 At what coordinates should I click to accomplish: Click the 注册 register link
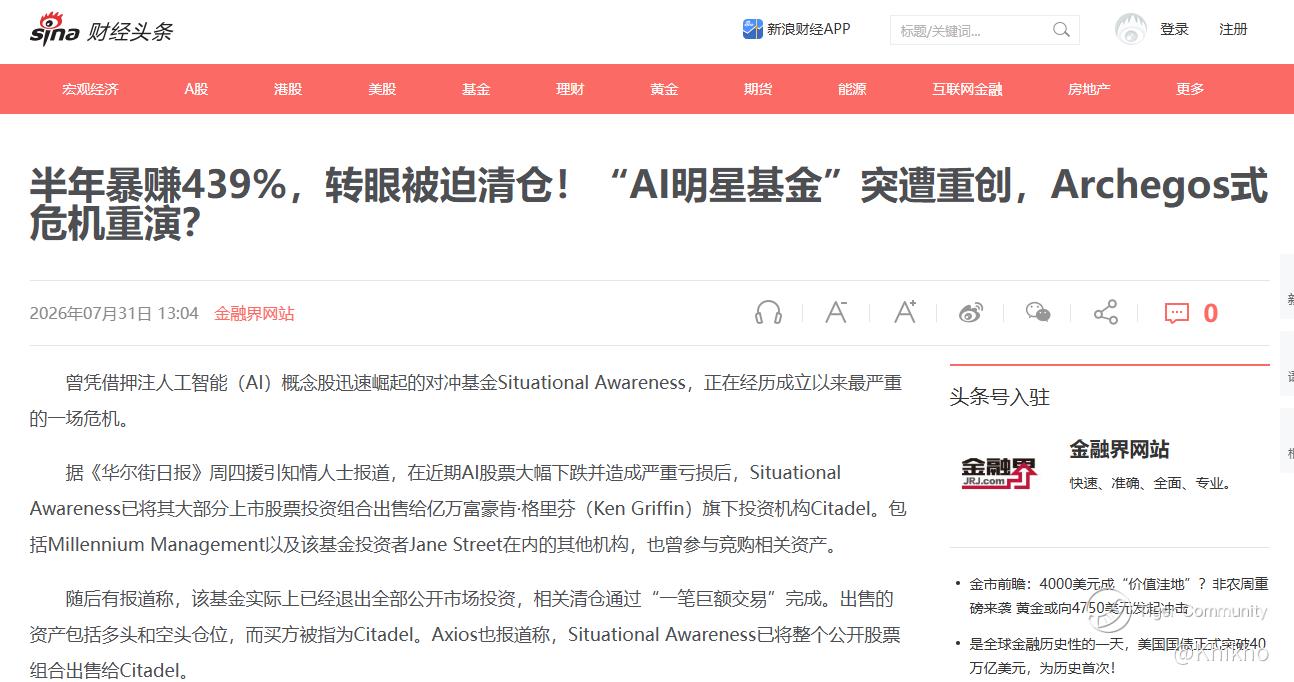pyautogui.click(x=1233, y=29)
